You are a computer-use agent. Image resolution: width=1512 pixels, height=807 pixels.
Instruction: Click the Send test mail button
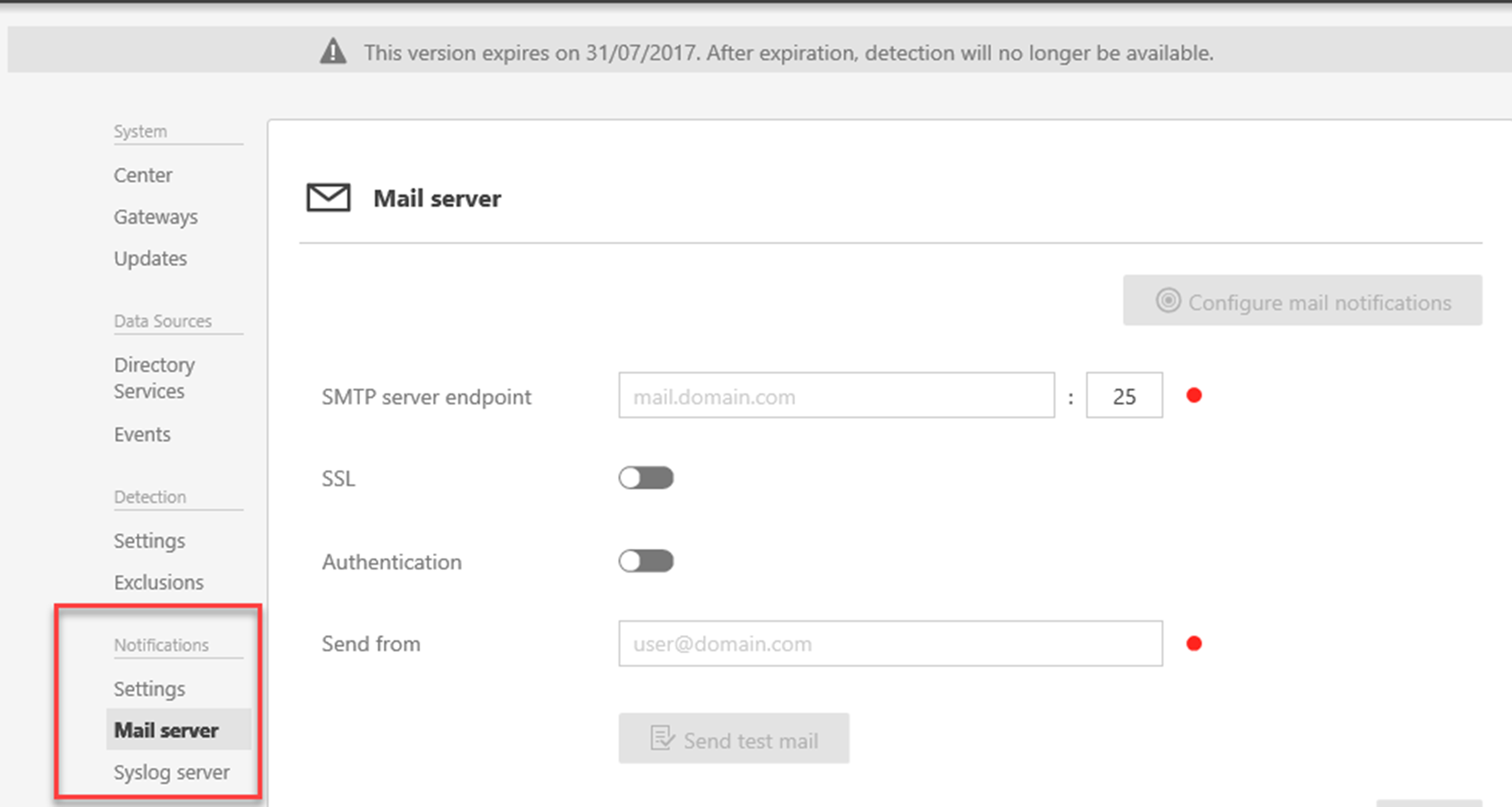[x=734, y=739]
